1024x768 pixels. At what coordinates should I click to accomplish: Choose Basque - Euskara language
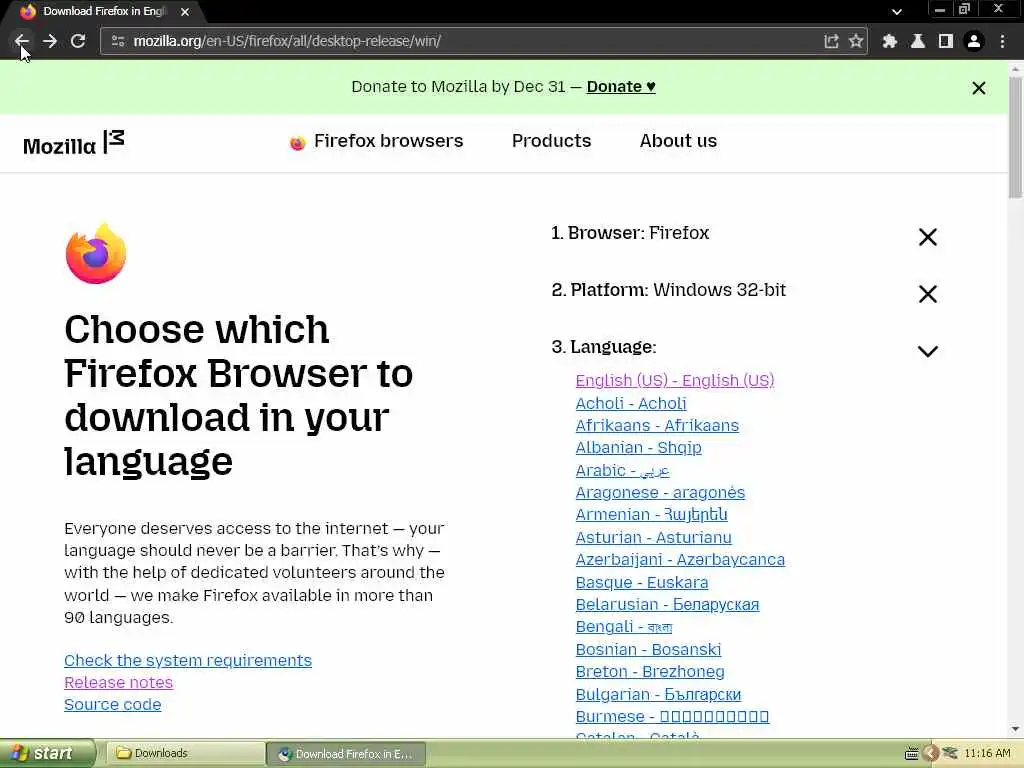tap(641, 582)
